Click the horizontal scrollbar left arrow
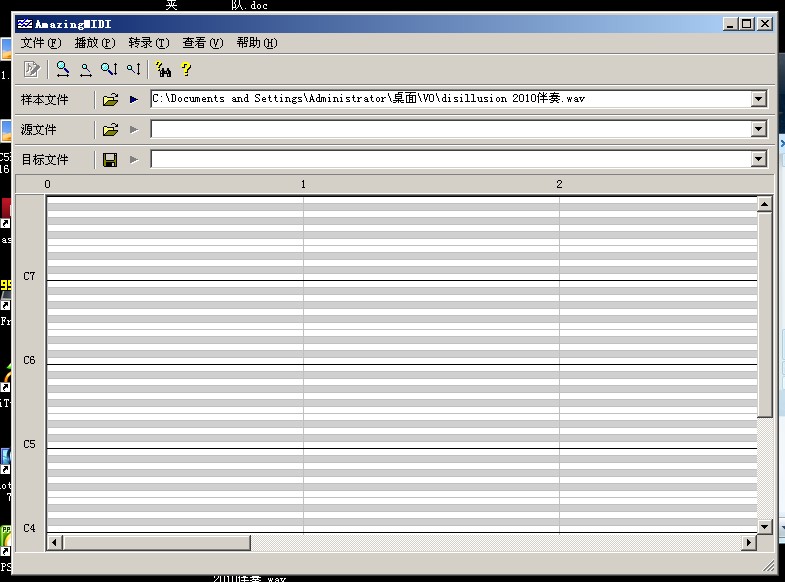This screenshot has width=785, height=582. (x=54, y=542)
